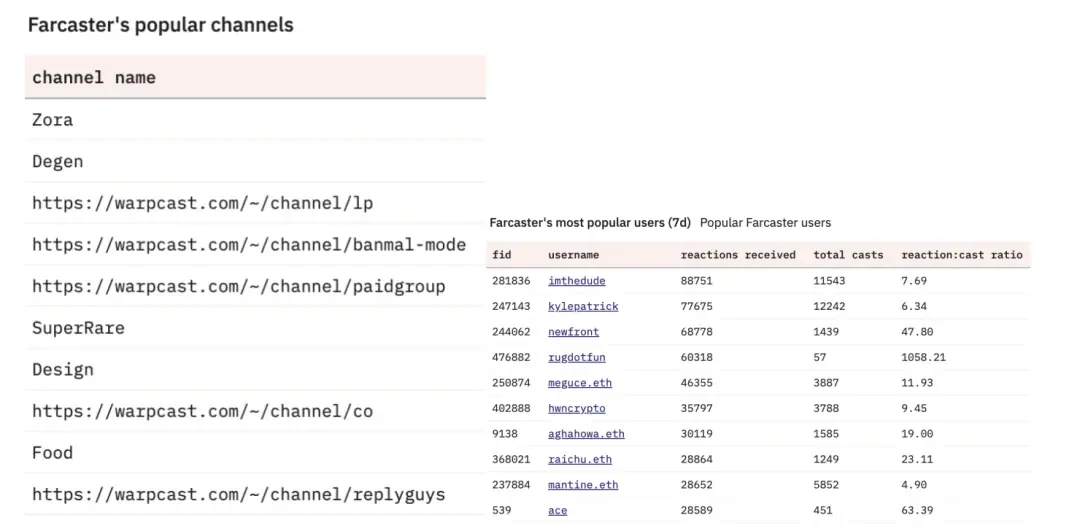The image size is (1080, 531).
Task: Open the mantine.eth user link
Action: coord(583,485)
